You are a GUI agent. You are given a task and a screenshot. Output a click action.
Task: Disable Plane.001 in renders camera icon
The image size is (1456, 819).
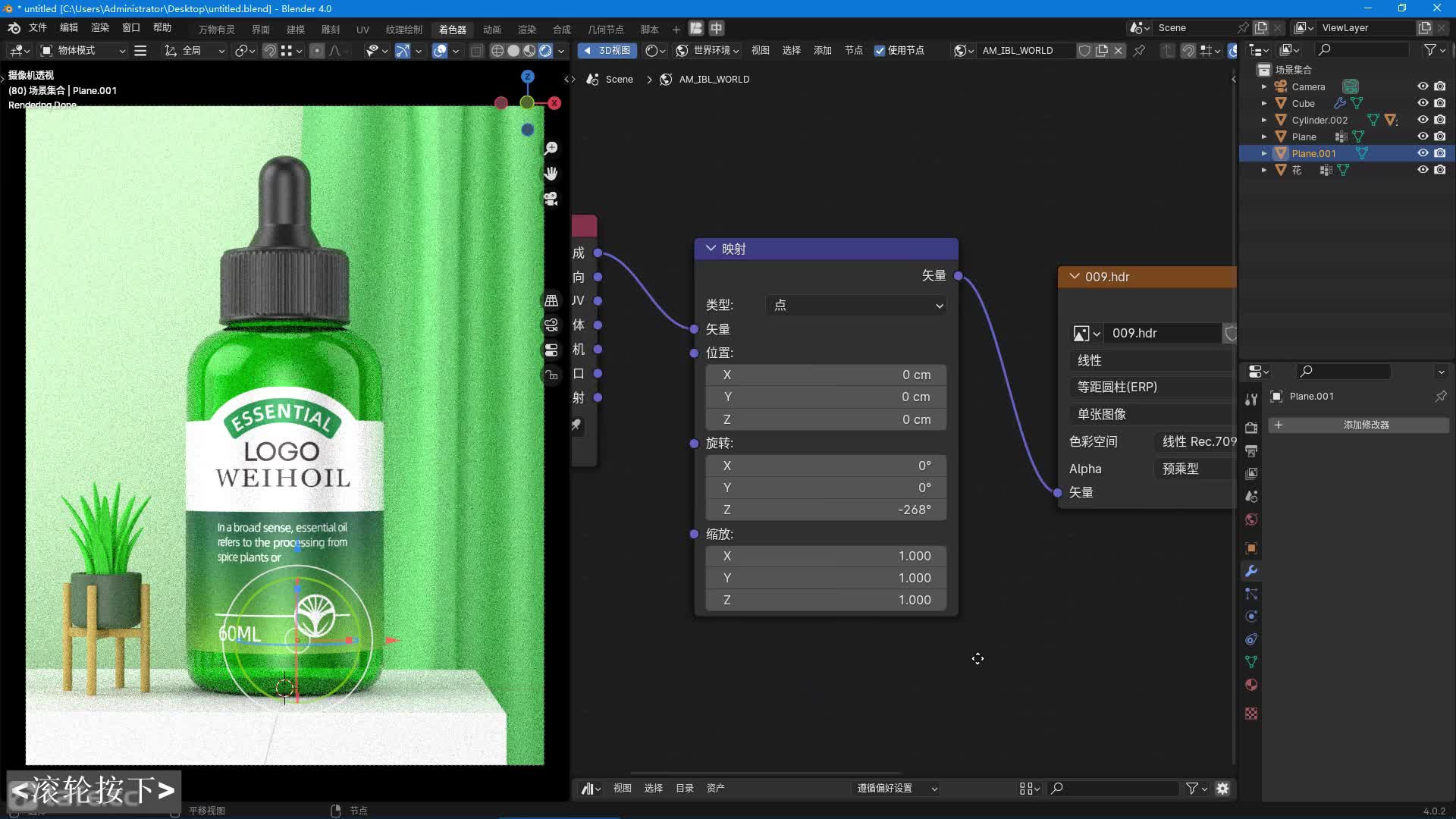(1440, 153)
